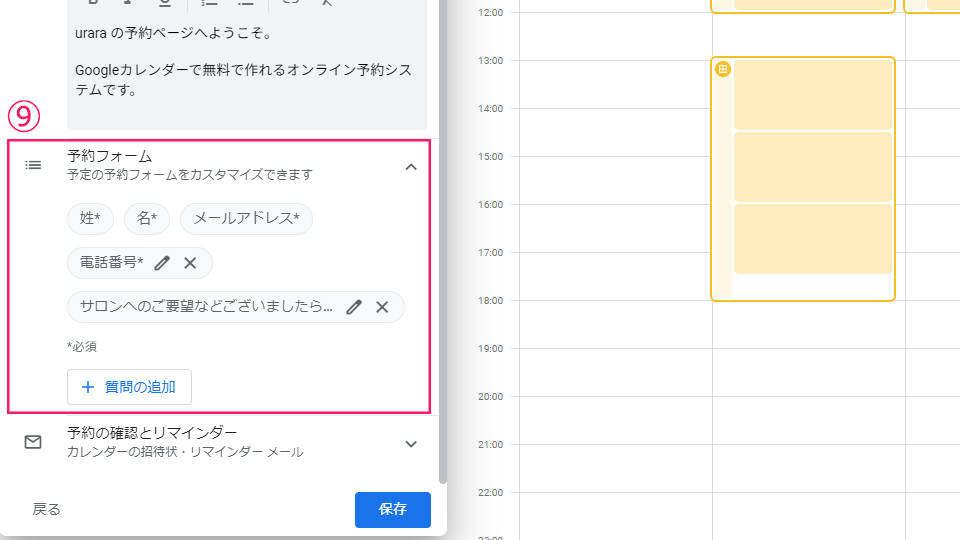Click the 予約フォーム list icon
This screenshot has height=540, width=960.
click(33, 165)
